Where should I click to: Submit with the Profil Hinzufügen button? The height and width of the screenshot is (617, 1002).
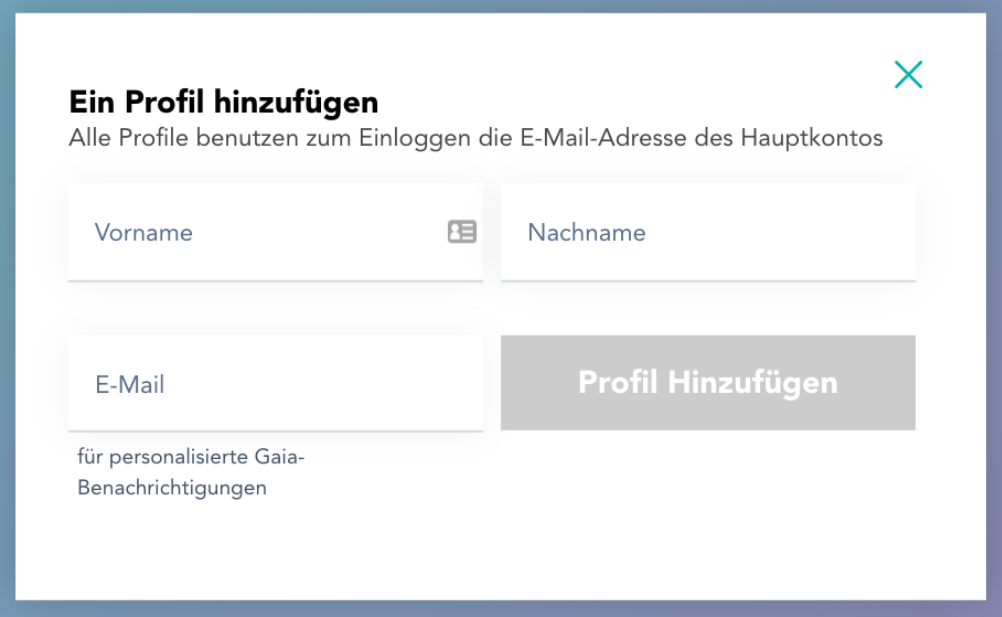click(708, 383)
